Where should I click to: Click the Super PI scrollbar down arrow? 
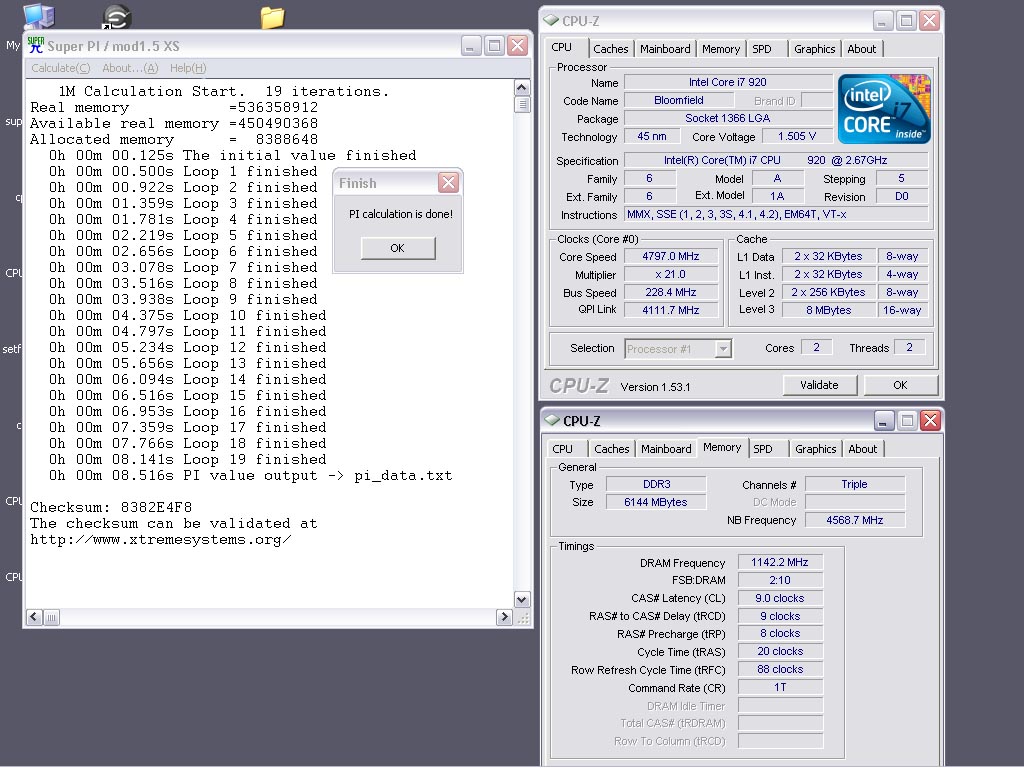(522, 599)
